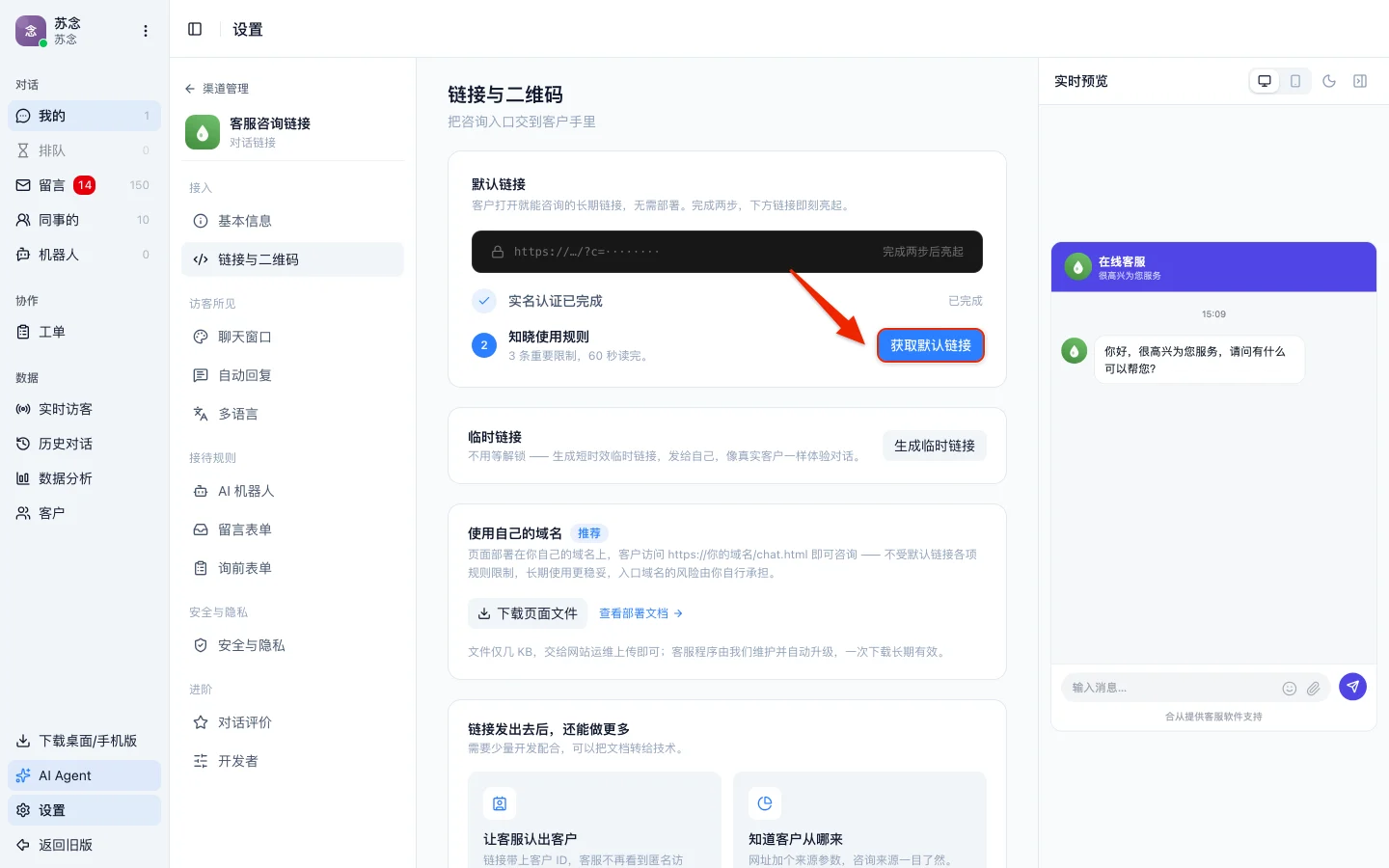Click send button in preview chat
The width and height of the screenshot is (1389, 868).
[1353, 687]
